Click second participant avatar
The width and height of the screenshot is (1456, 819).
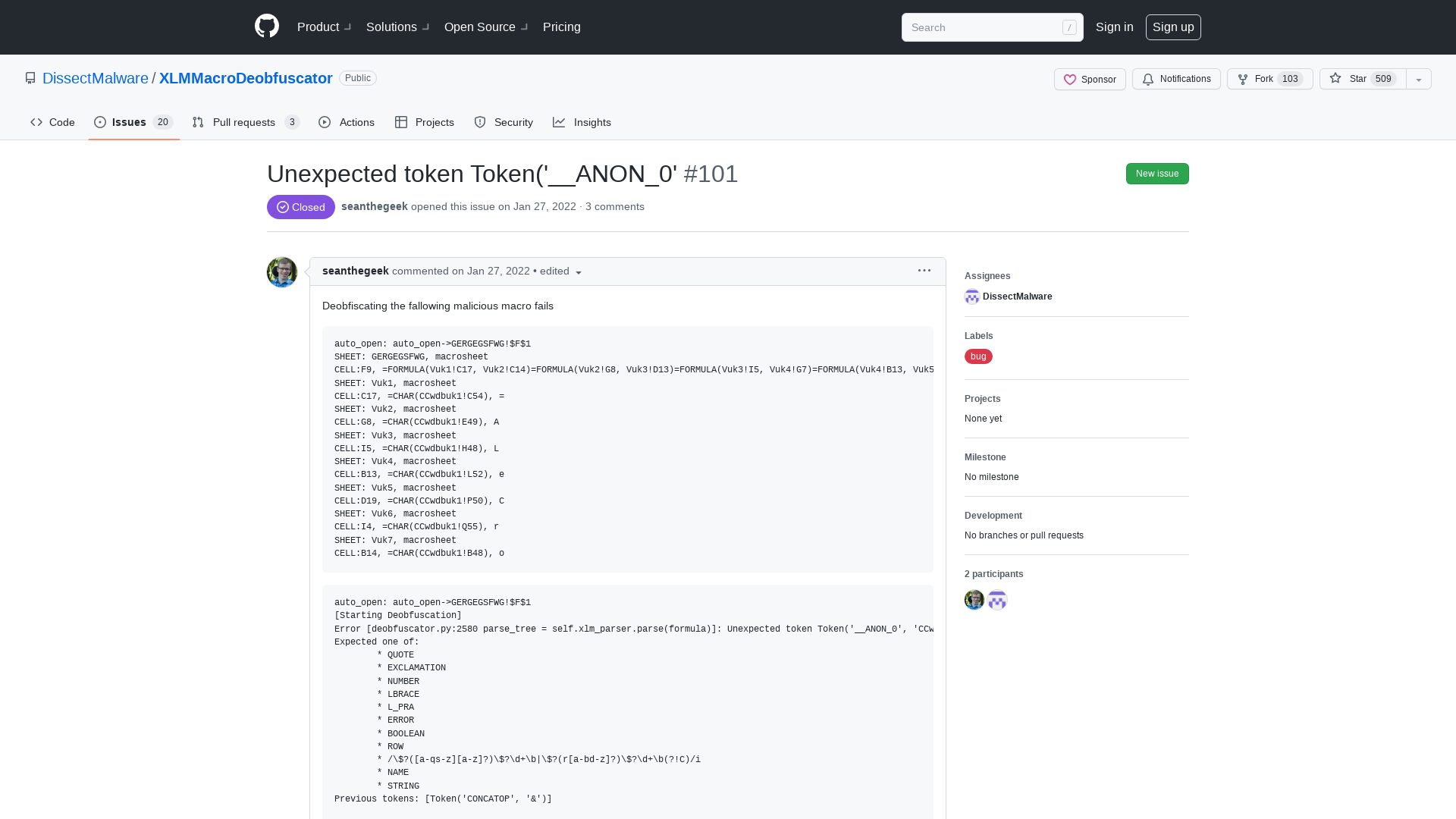click(x=997, y=600)
